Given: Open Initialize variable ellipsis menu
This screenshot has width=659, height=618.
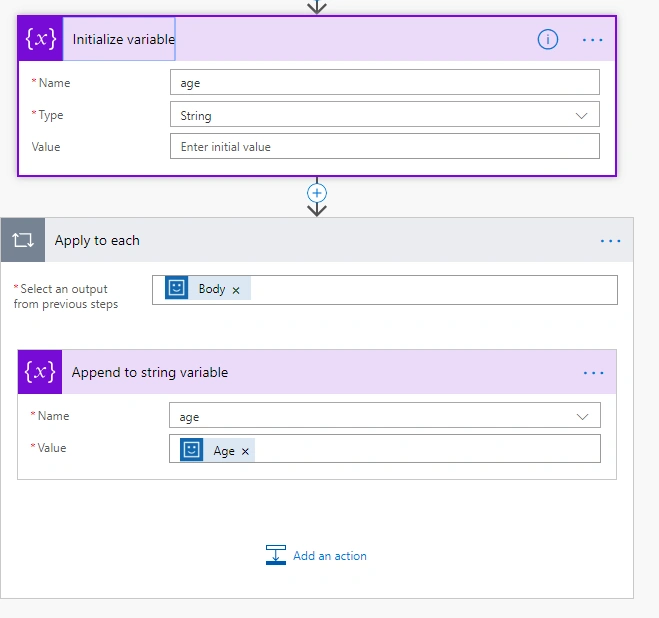Looking at the screenshot, I should tap(593, 40).
